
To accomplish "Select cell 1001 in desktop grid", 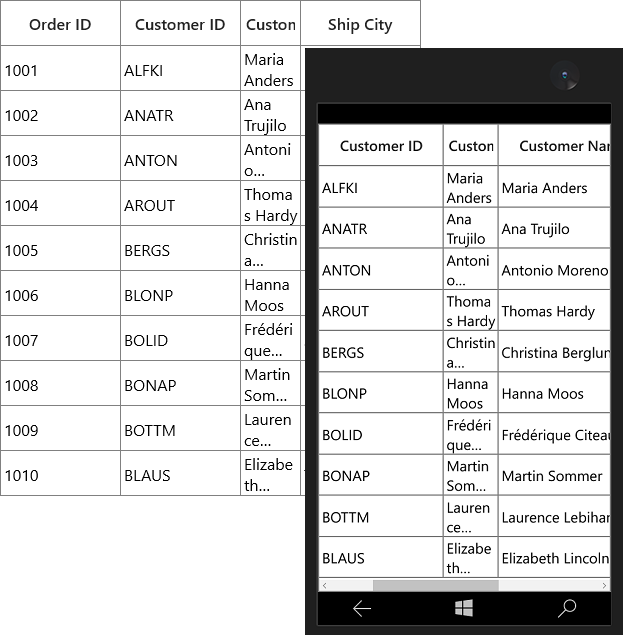I will tap(60, 68).
